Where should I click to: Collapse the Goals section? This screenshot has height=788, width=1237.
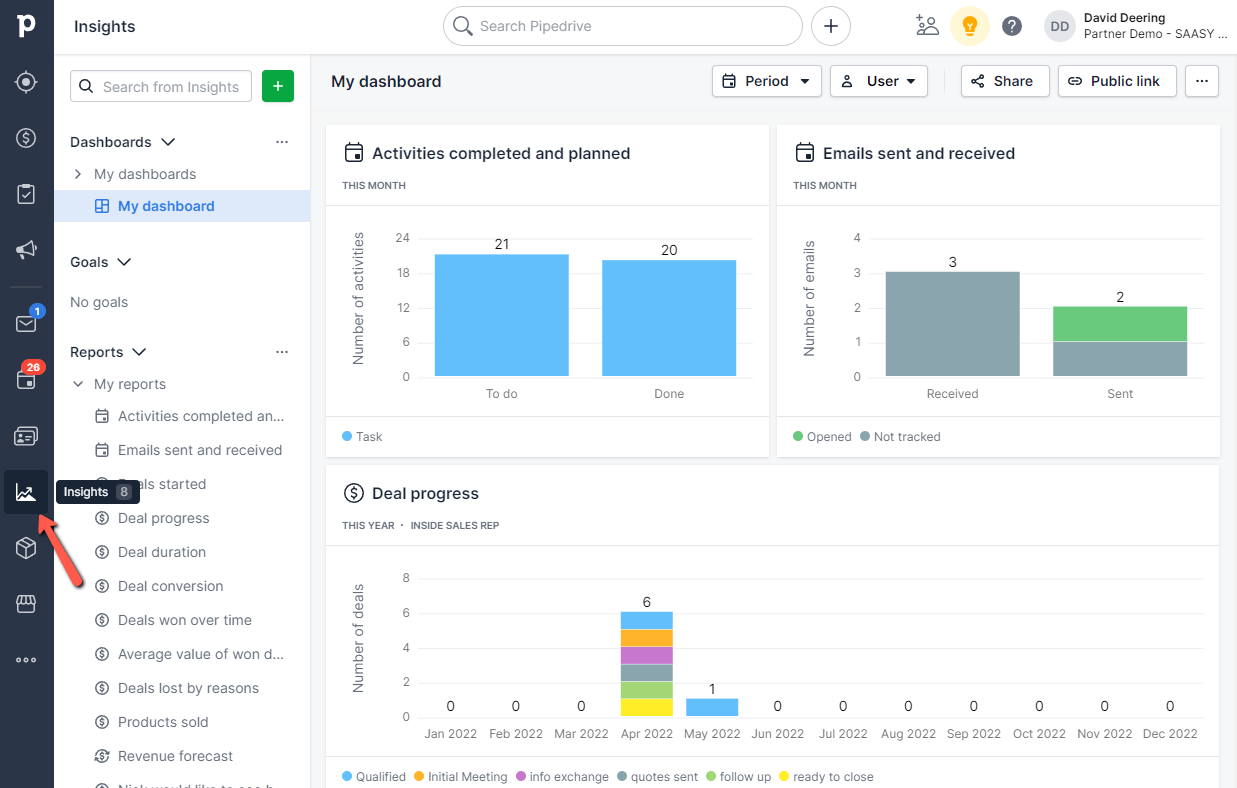[124, 262]
